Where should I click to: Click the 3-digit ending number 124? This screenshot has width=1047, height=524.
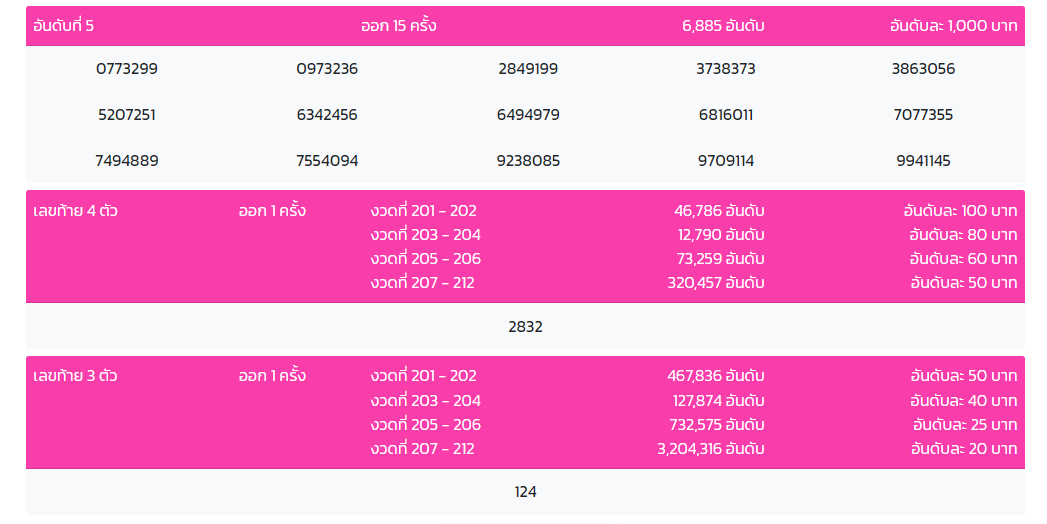coord(526,492)
